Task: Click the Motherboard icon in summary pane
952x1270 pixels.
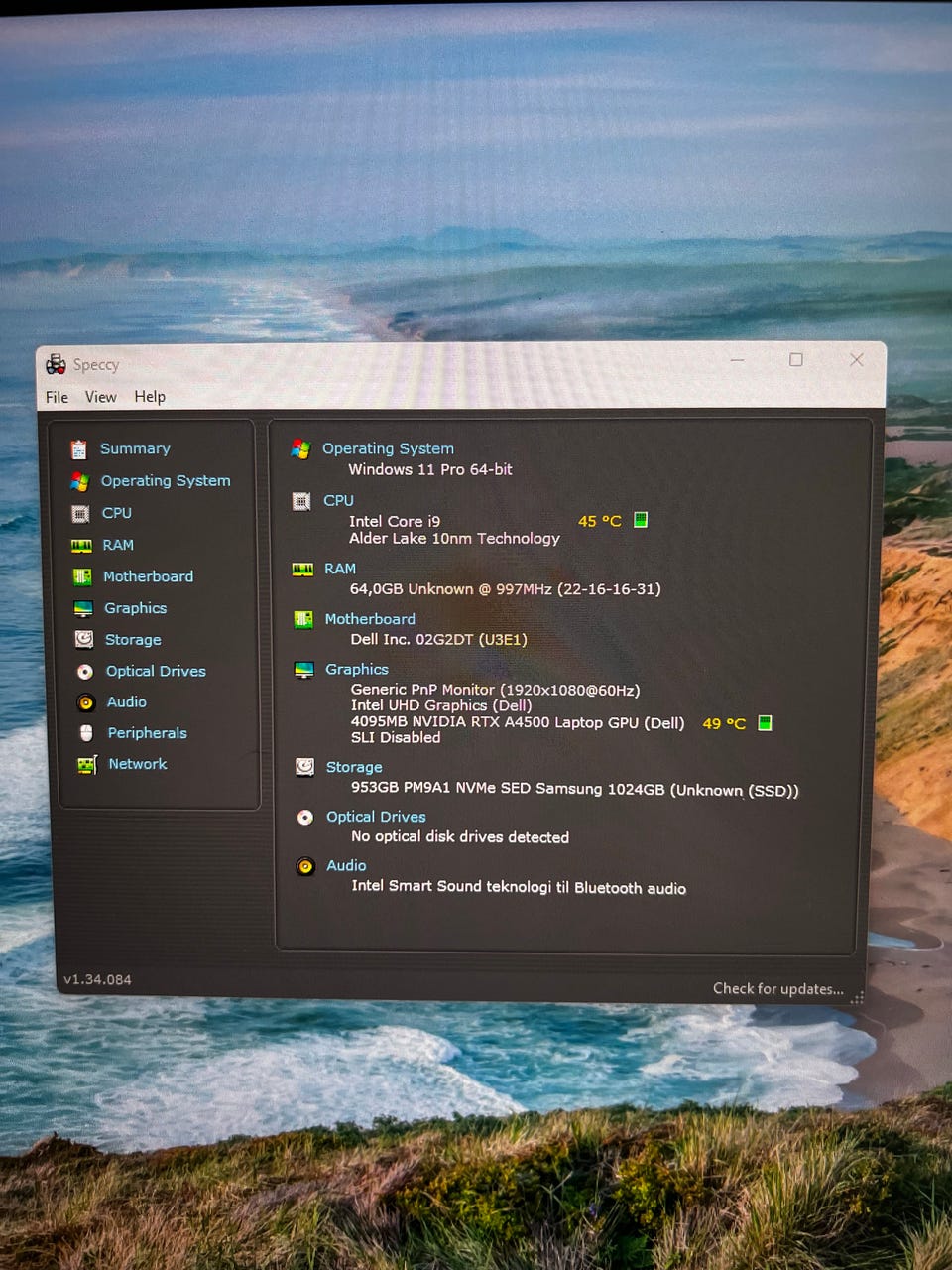Action: [x=303, y=620]
